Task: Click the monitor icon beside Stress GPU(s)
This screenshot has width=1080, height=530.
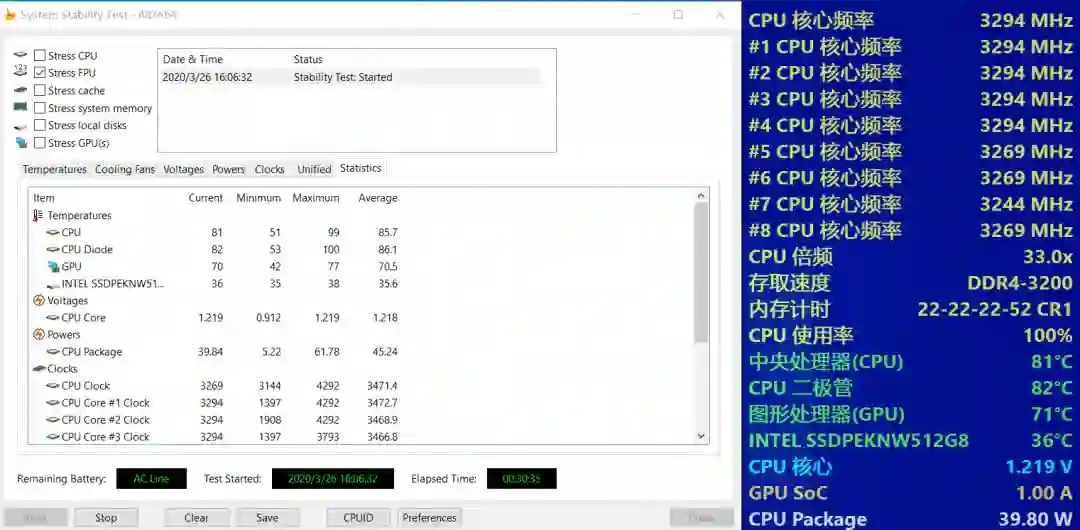Action: point(21,143)
